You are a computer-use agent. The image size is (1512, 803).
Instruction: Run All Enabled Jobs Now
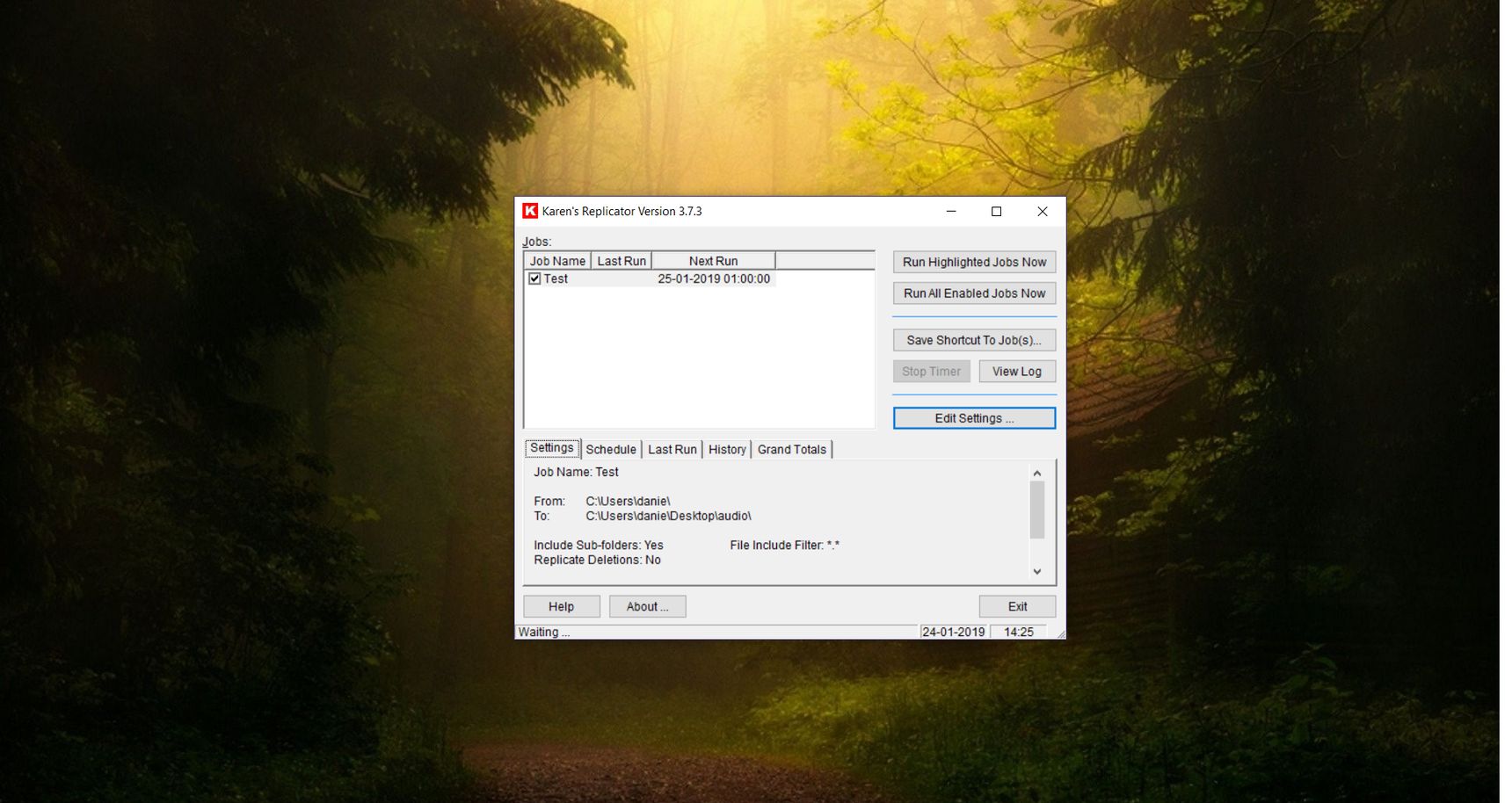974,293
